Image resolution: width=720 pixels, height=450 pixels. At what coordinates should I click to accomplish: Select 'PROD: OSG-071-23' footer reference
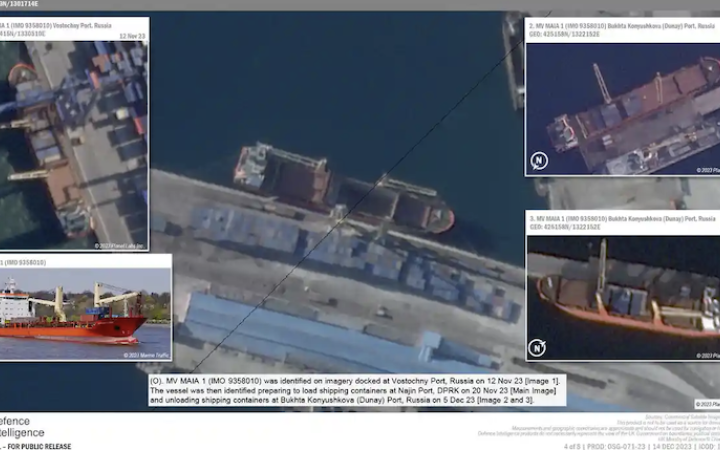615,446
